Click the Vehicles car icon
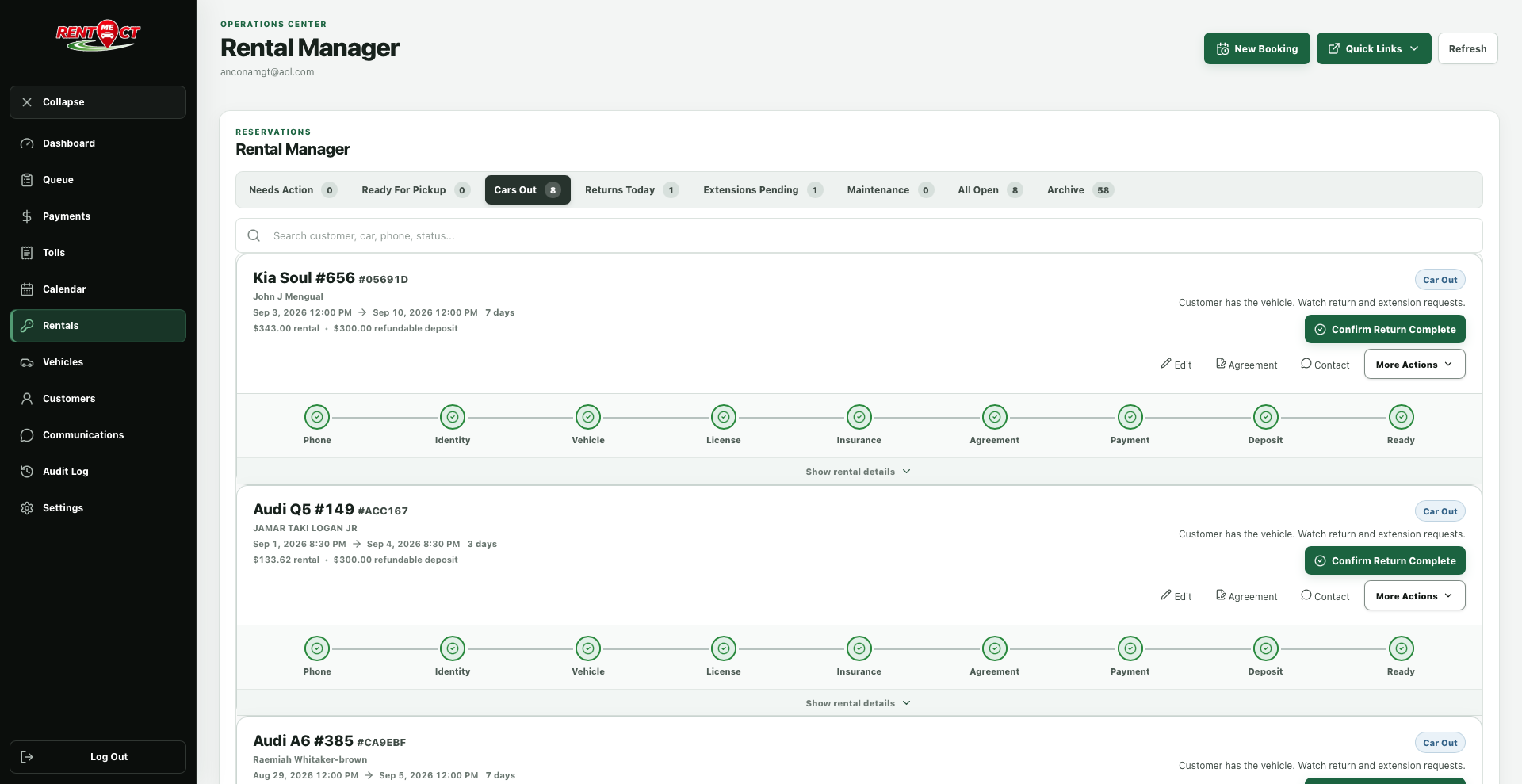The image size is (1522, 784). (x=27, y=362)
